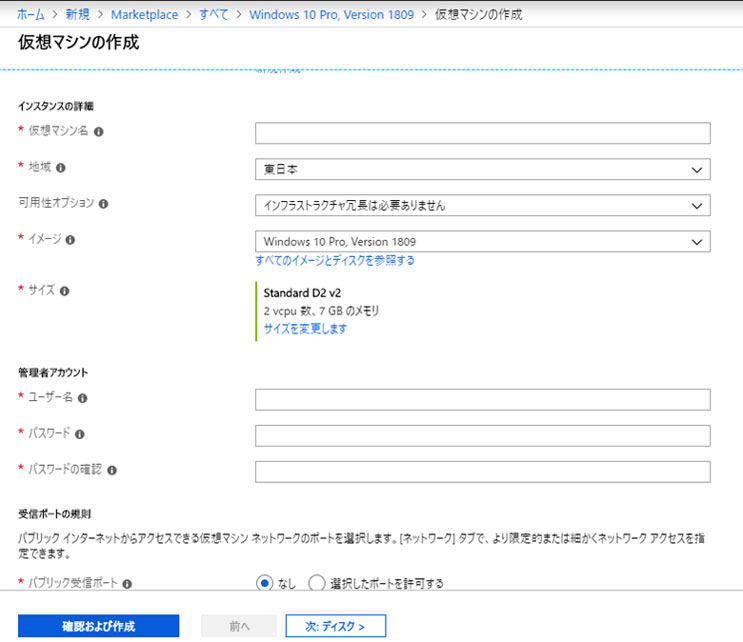Open the イメージ dropdown Windows 10 Pro

(x=482, y=241)
